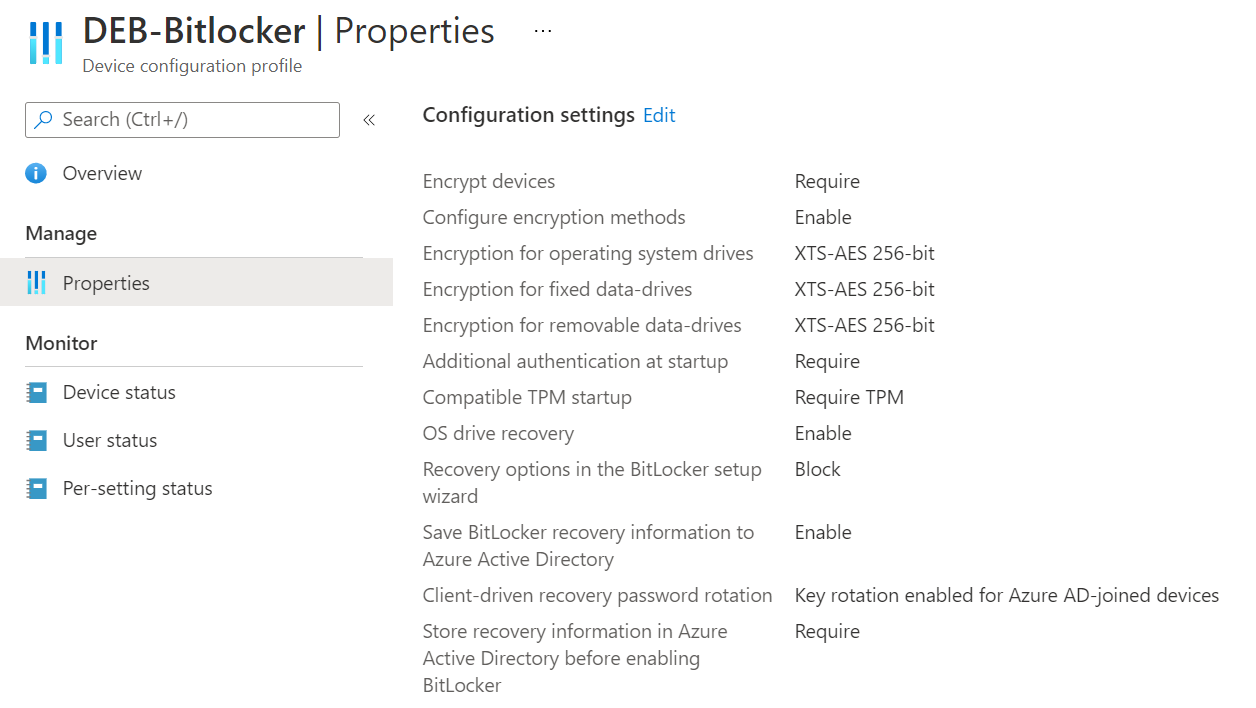Click the search magnifier icon
1256x708 pixels.
(x=42, y=119)
